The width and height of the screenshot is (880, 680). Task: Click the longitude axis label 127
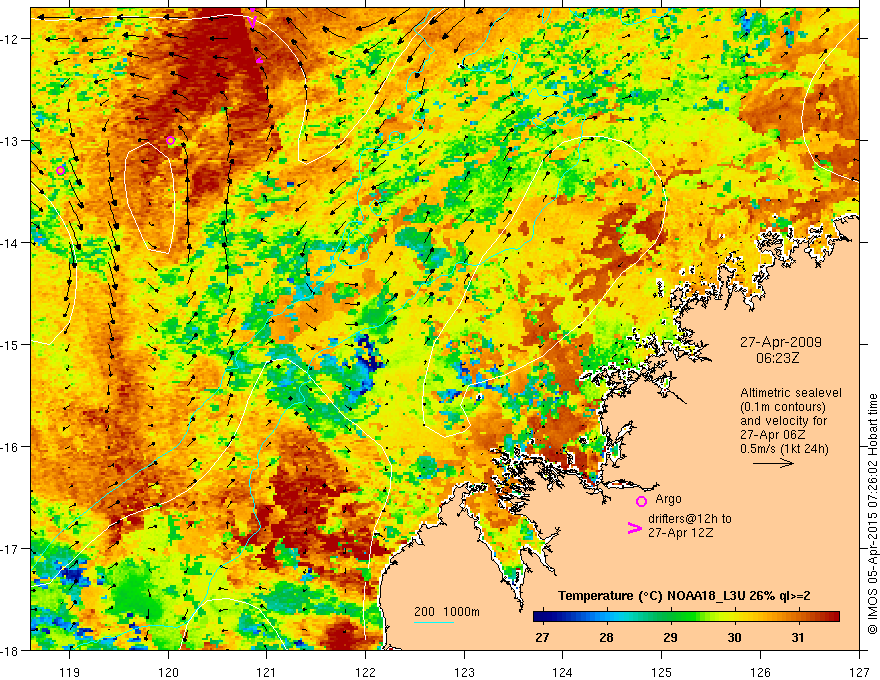coord(859,672)
